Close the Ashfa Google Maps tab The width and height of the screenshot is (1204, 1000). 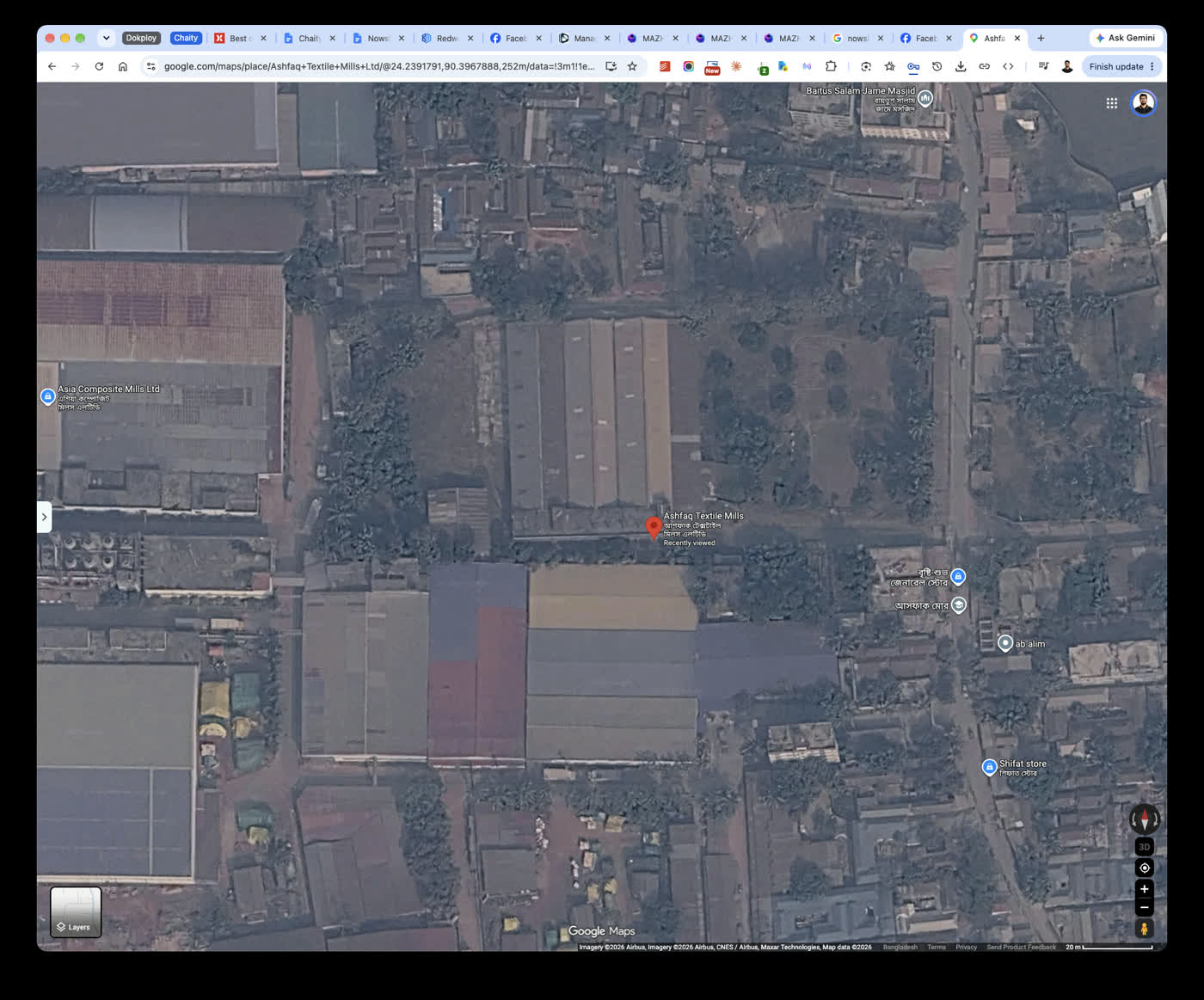pyautogui.click(x=1017, y=38)
